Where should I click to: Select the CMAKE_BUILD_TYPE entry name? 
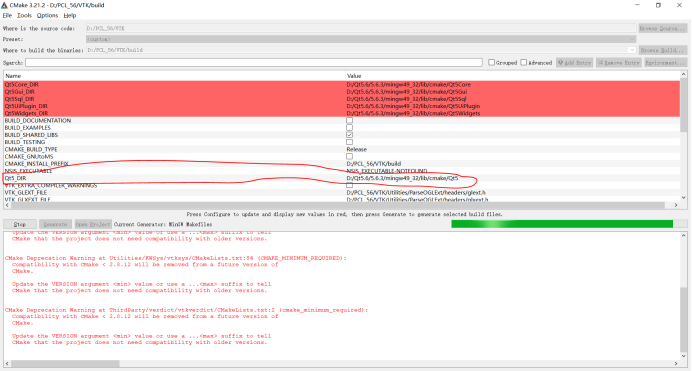click(x=31, y=149)
